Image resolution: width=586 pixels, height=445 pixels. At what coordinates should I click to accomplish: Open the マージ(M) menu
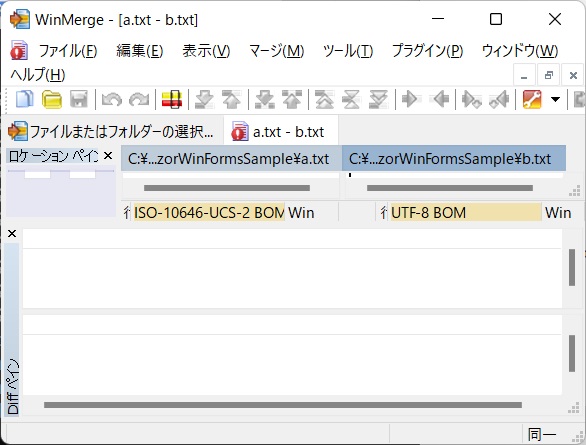point(277,51)
